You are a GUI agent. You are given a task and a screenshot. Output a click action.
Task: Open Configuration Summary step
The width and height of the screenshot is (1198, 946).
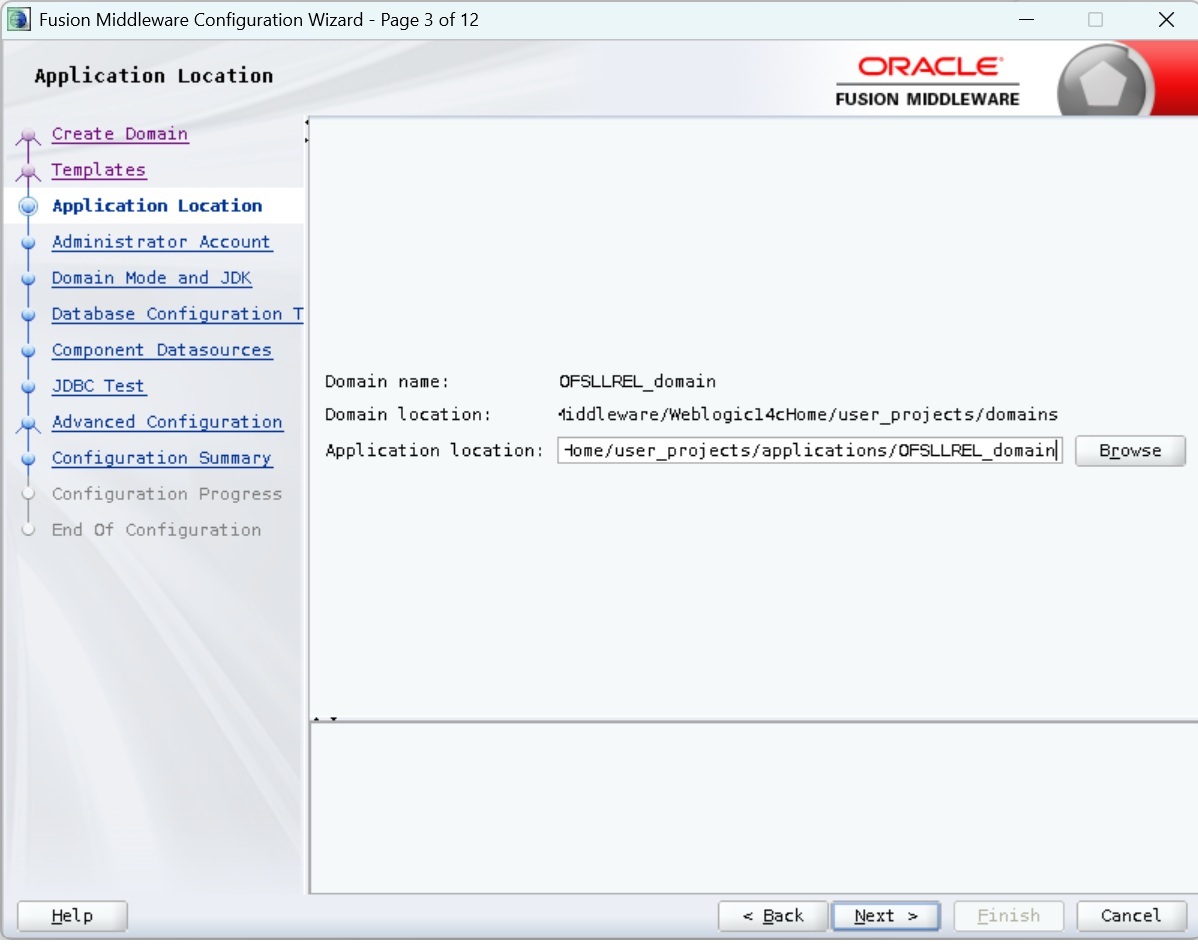tap(162, 457)
